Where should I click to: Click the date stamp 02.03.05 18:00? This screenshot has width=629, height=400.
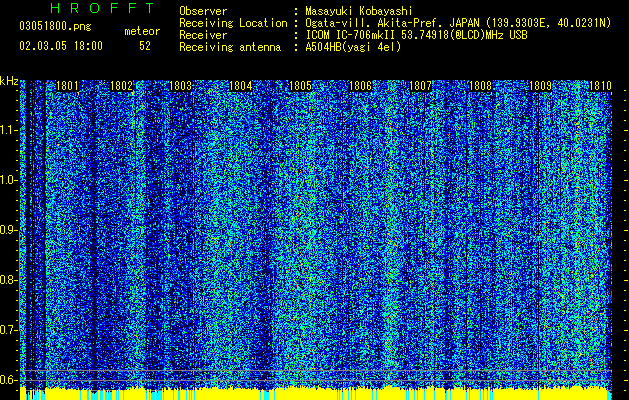pyautogui.click(x=61, y=46)
